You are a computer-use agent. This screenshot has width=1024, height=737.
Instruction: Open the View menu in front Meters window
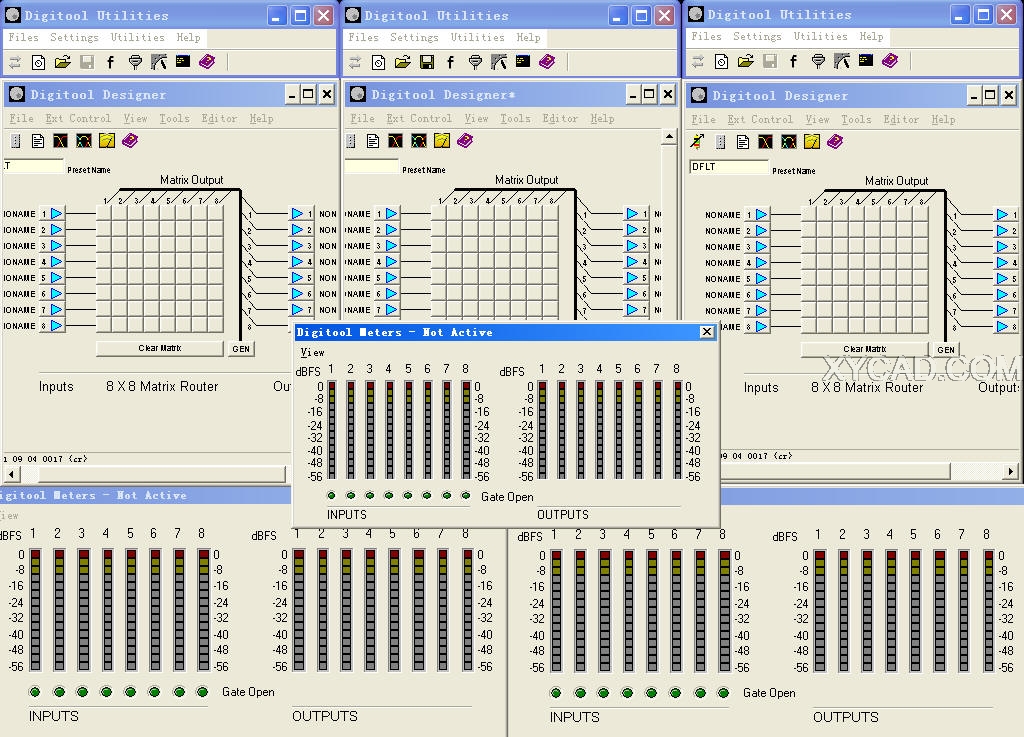point(312,353)
